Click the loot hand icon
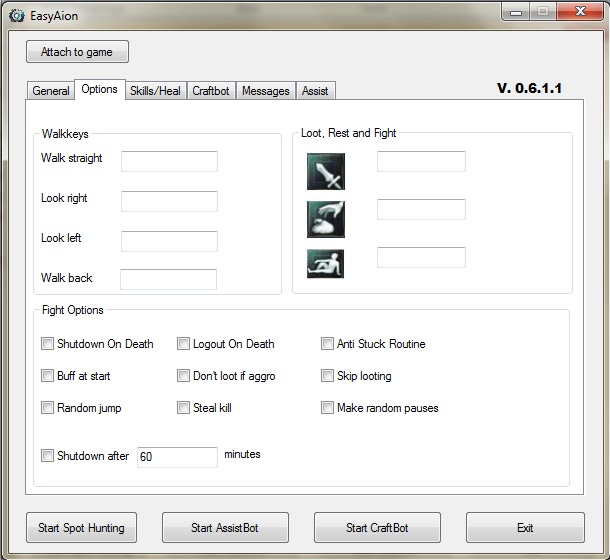Viewport: 610px width, 560px height. [x=326, y=218]
